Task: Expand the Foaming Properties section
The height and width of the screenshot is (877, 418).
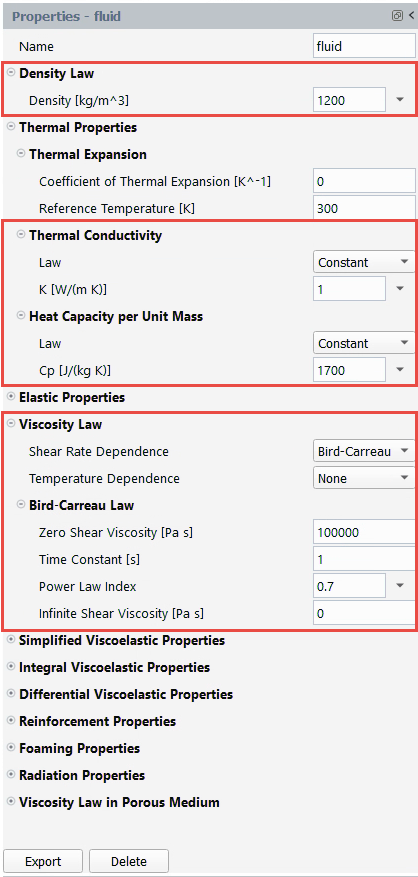Action: [x=11, y=748]
